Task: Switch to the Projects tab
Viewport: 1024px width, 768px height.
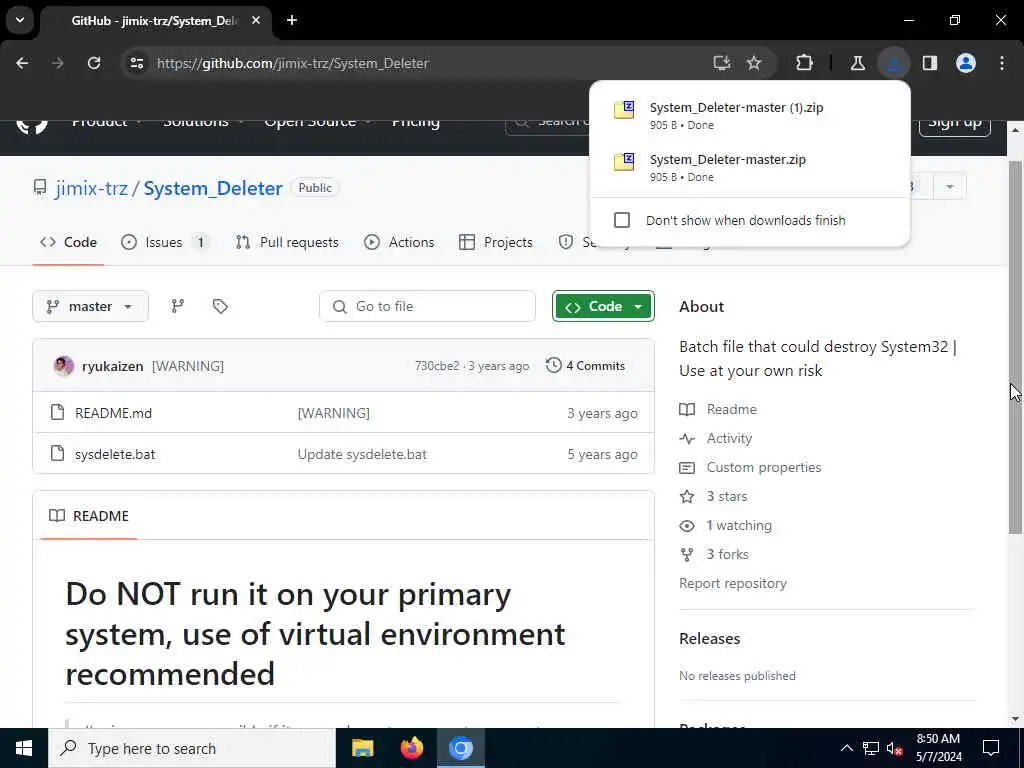Action: pos(496,242)
